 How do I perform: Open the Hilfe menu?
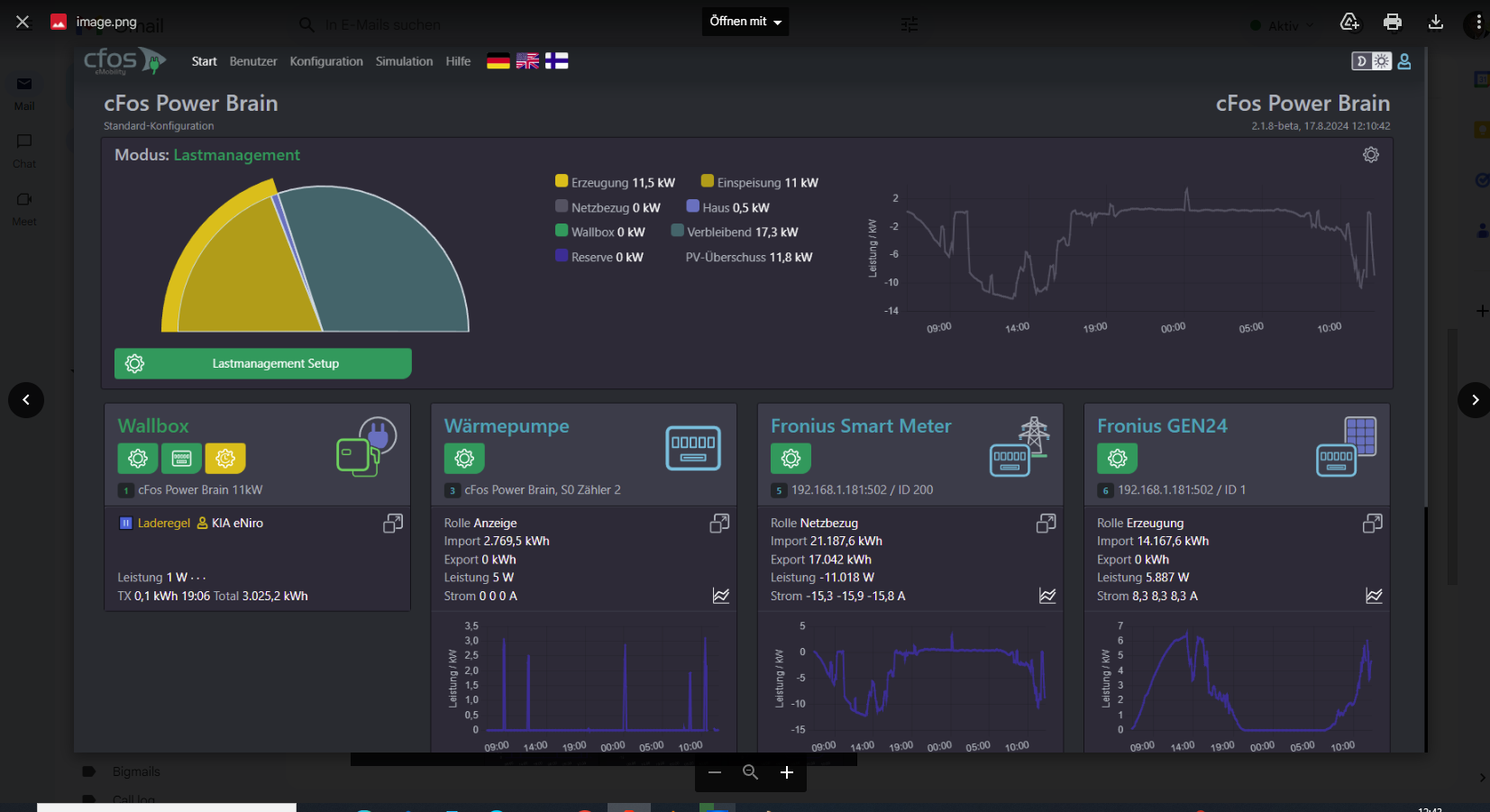click(458, 61)
